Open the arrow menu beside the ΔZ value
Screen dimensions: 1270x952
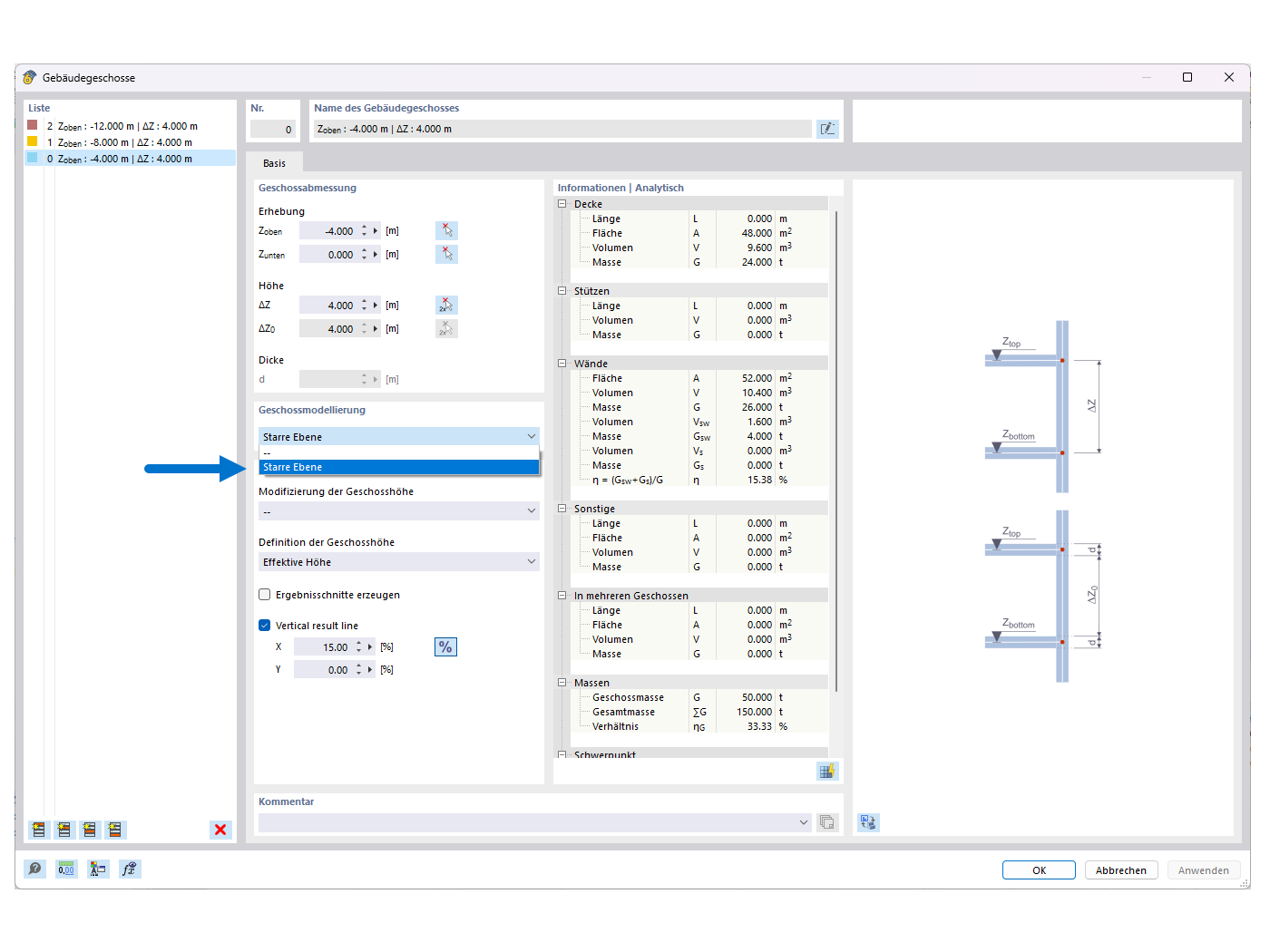point(376,306)
